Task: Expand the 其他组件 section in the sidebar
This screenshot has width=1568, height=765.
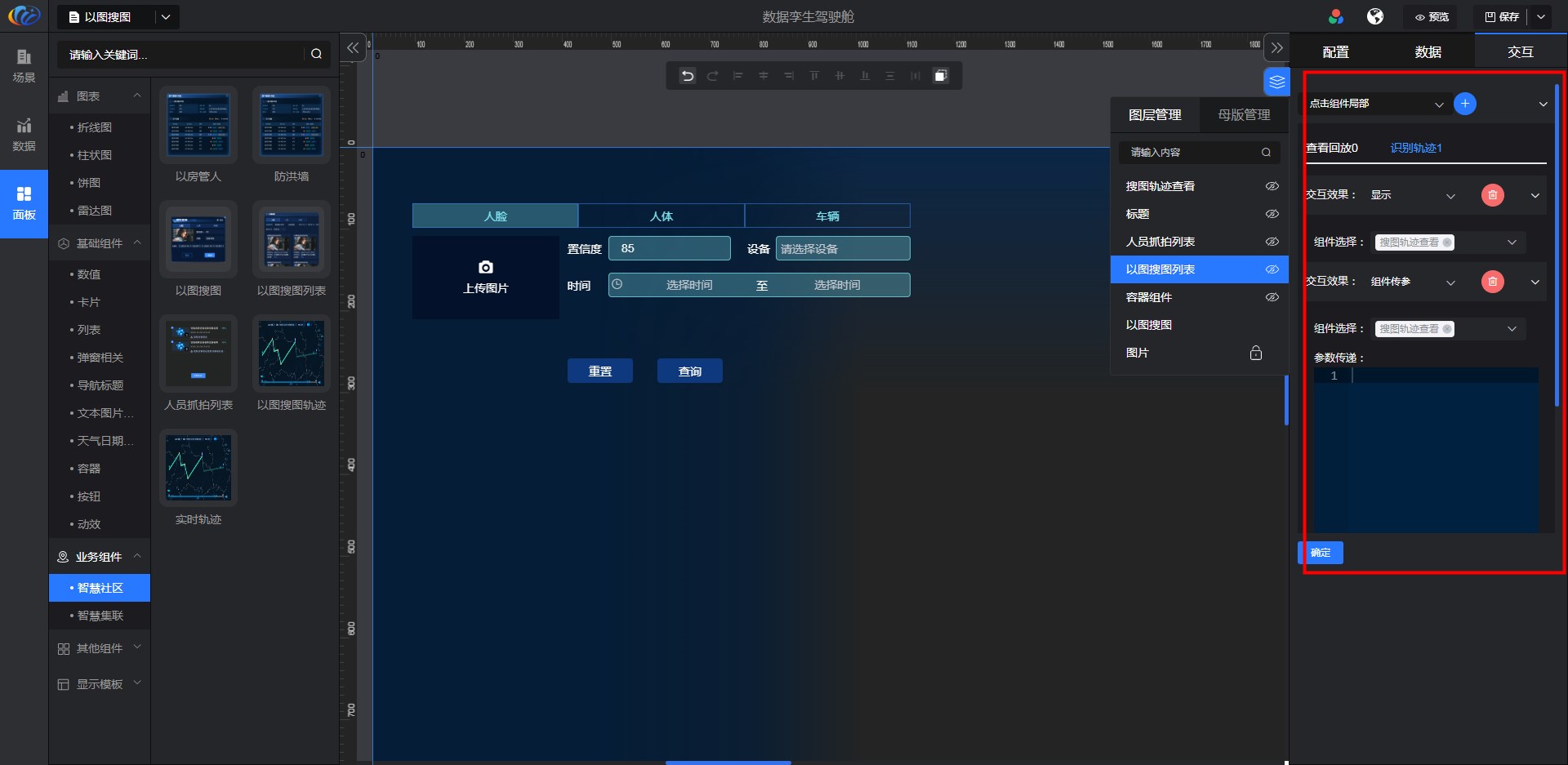Action: click(x=100, y=648)
